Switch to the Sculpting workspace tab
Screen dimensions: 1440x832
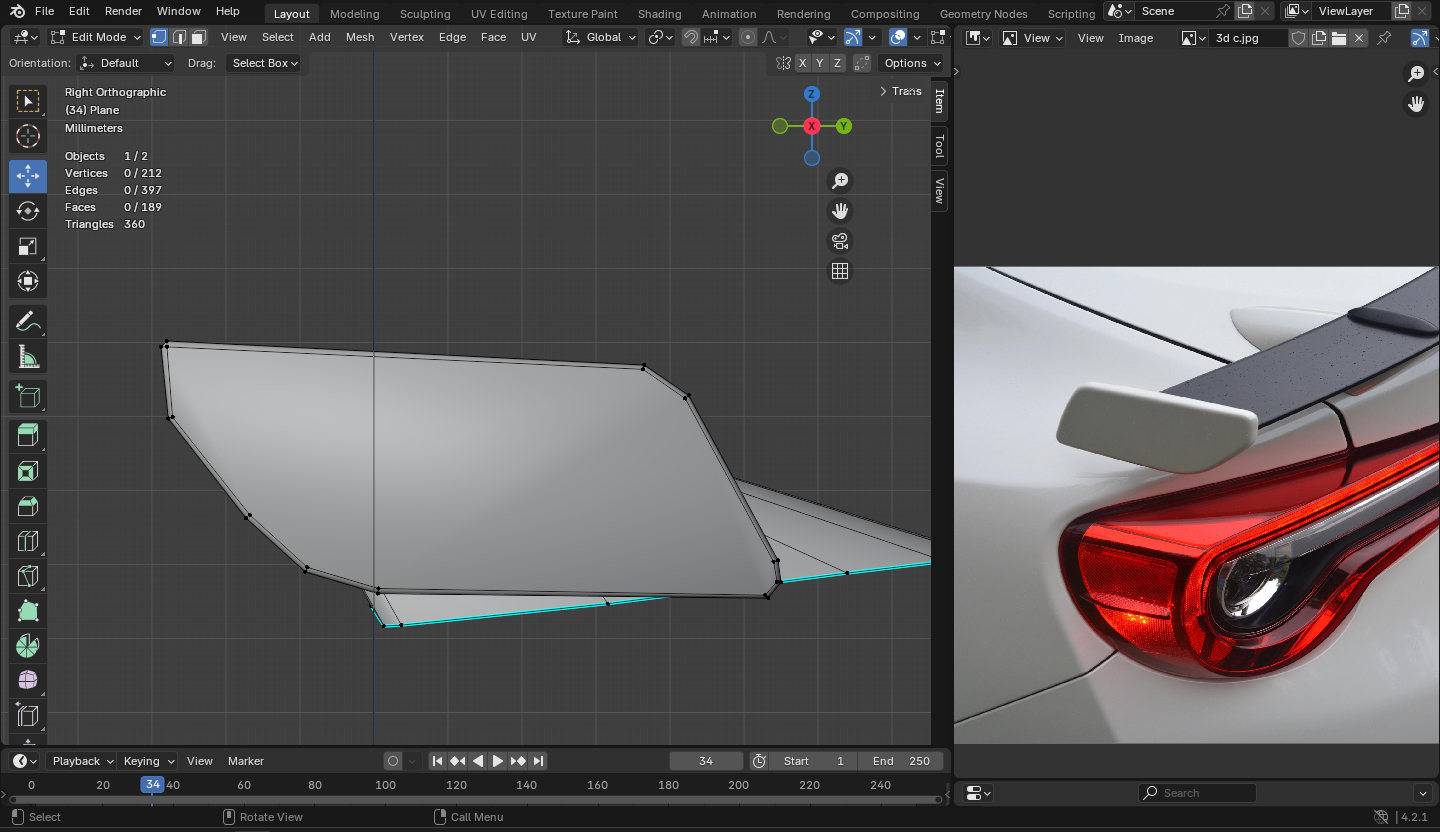[x=425, y=14]
